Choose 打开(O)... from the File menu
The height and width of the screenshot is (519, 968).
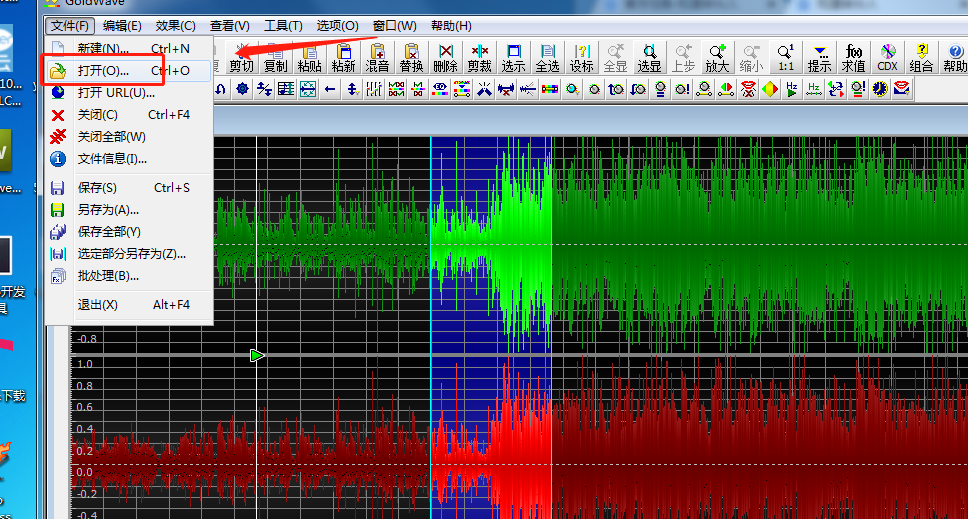click(129, 71)
